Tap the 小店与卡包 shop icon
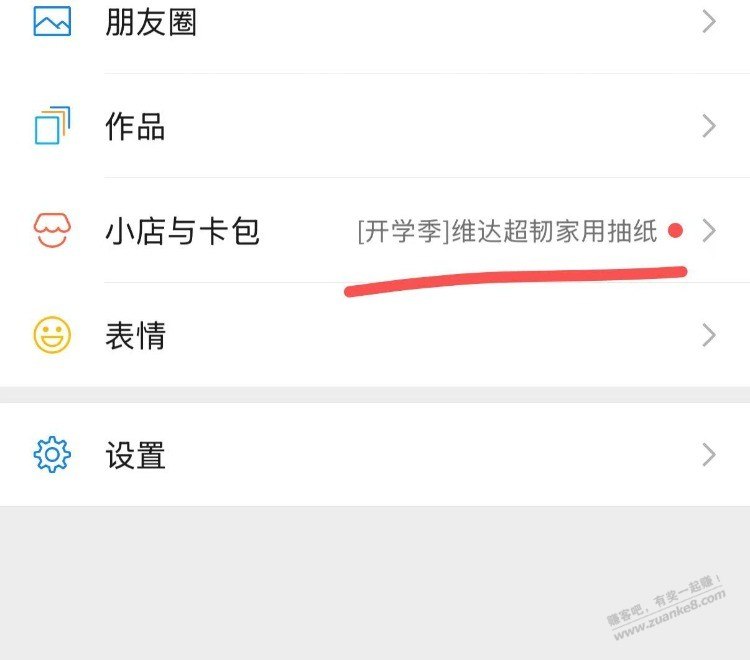The image size is (750, 660). click(52, 230)
